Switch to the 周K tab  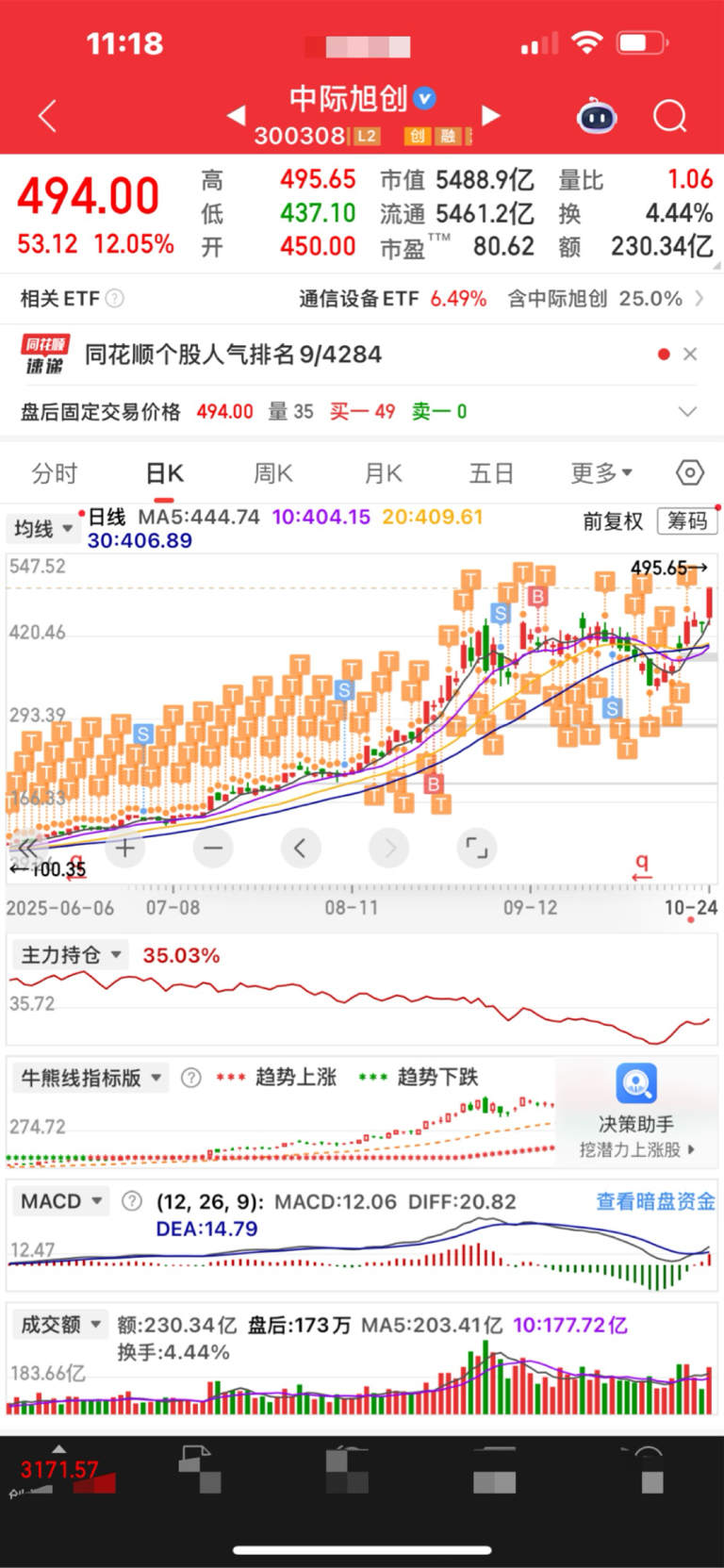[273, 473]
